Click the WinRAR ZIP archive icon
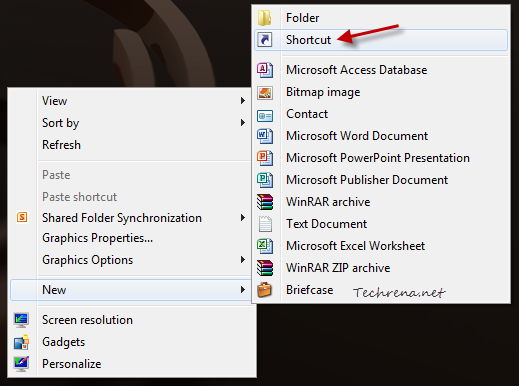Image resolution: width=519 pixels, height=386 pixels. click(x=265, y=268)
